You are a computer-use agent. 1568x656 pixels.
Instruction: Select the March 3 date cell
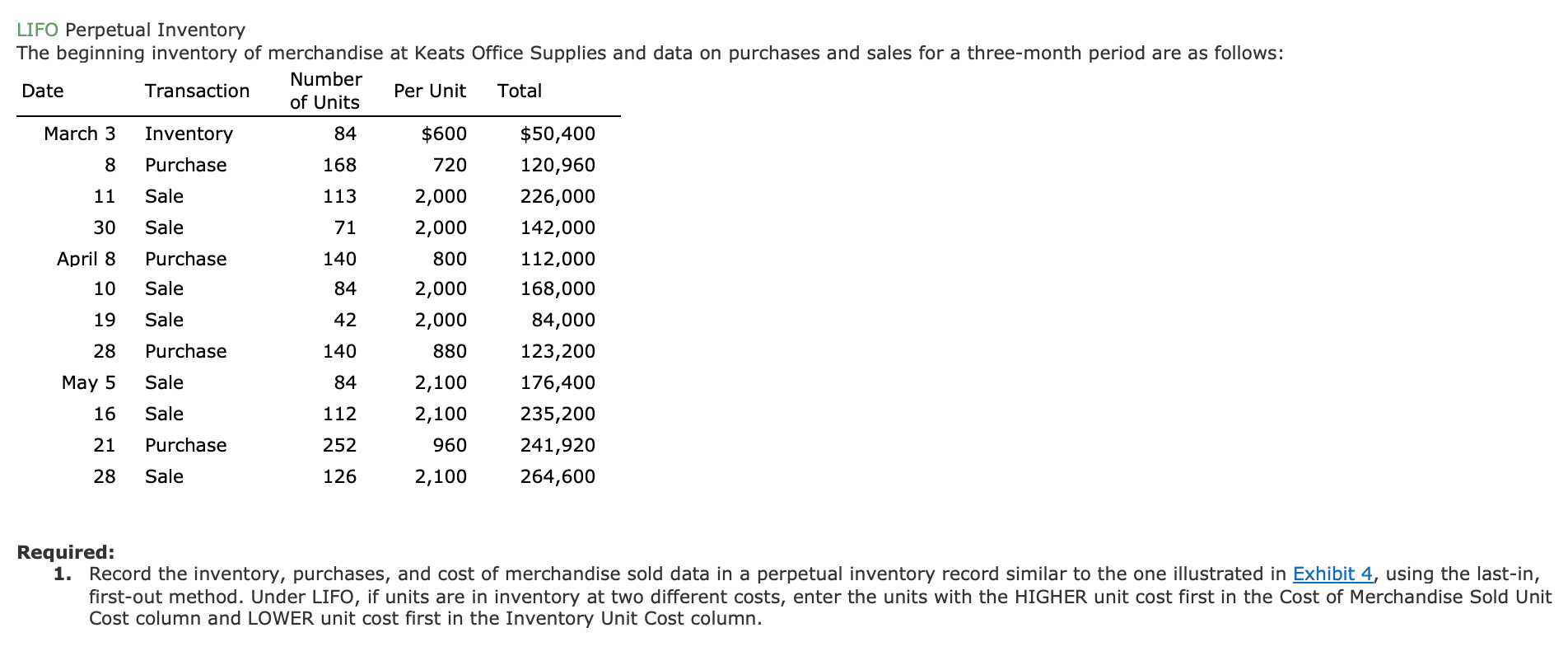[x=79, y=134]
